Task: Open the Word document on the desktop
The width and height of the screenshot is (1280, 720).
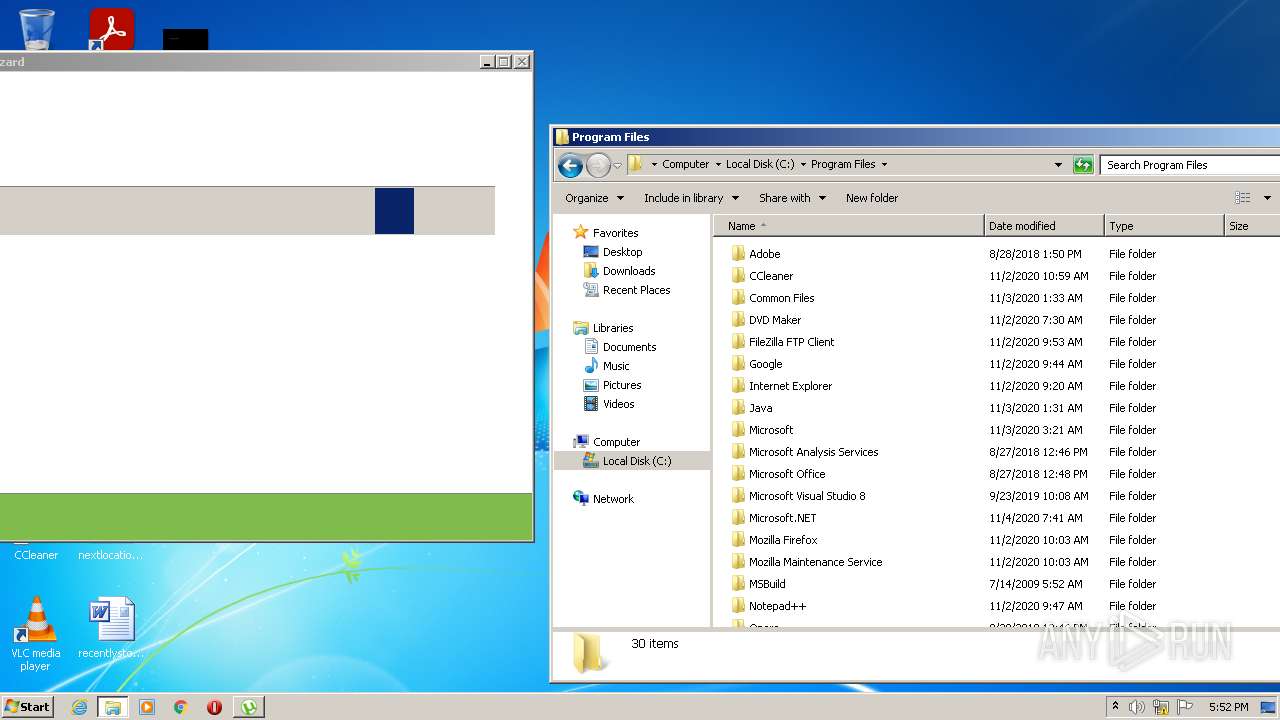Action: pyautogui.click(x=110, y=628)
